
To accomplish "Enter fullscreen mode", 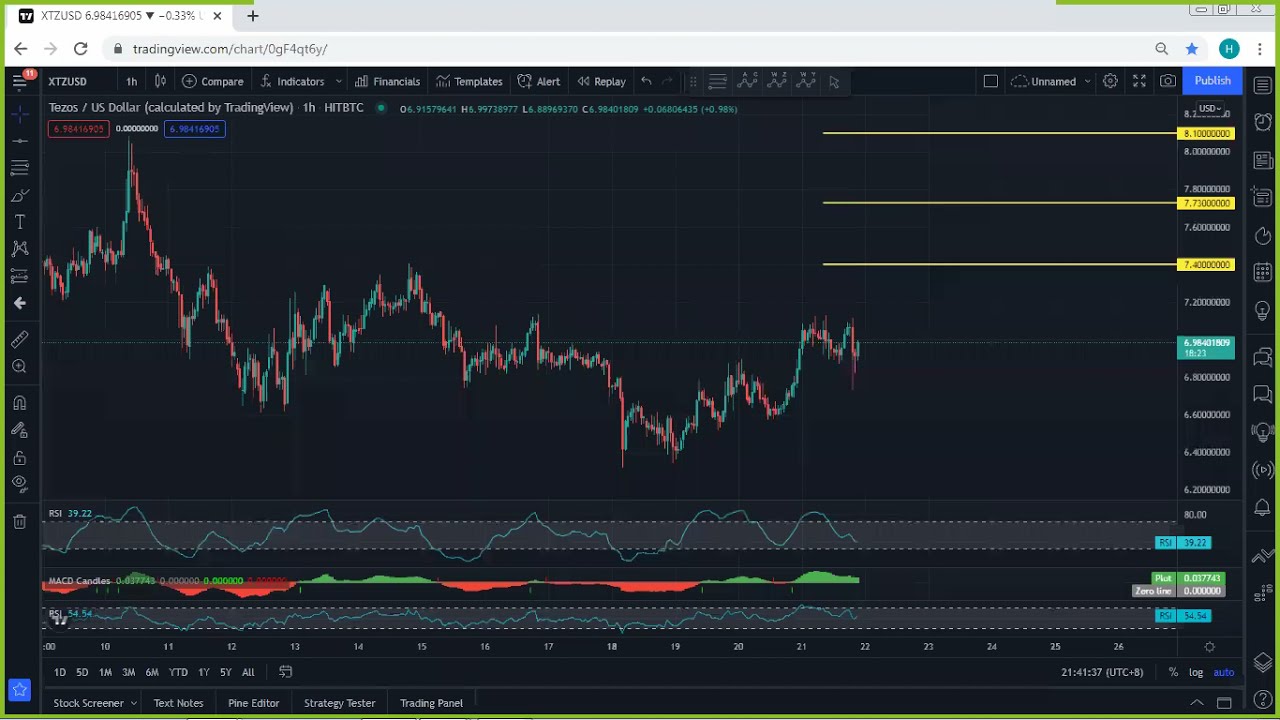I will (1139, 82).
